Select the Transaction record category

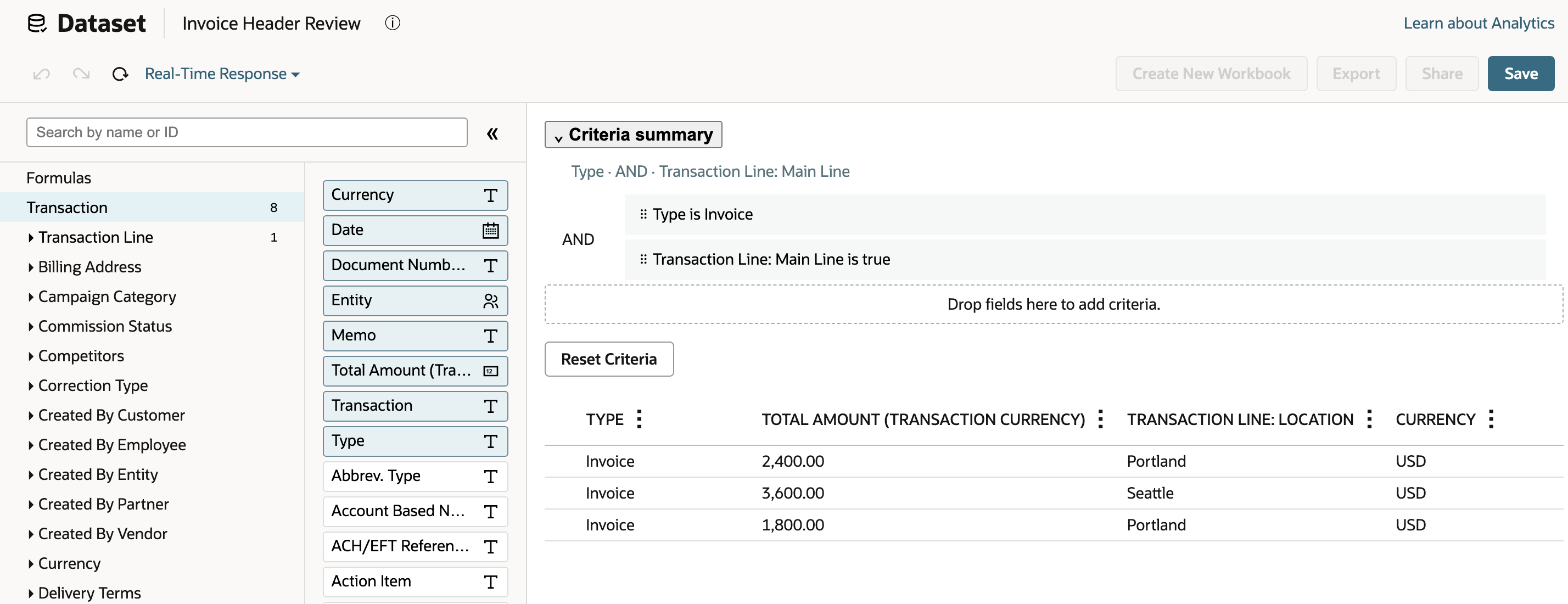152,208
